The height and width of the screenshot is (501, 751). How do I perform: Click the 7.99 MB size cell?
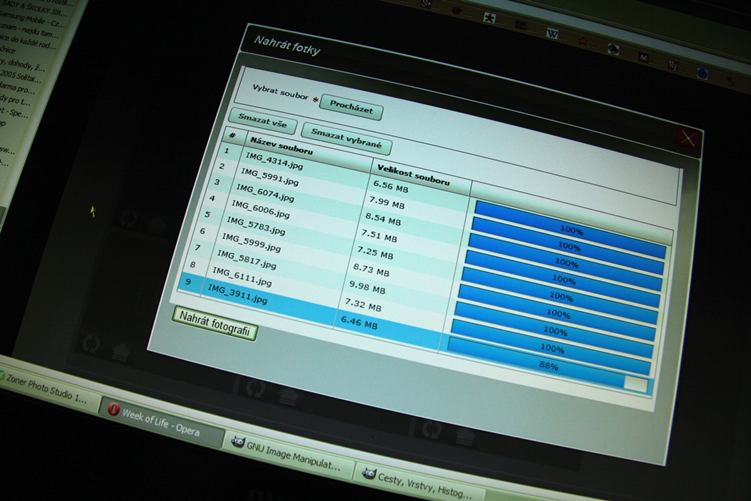[x=387, y=203]
